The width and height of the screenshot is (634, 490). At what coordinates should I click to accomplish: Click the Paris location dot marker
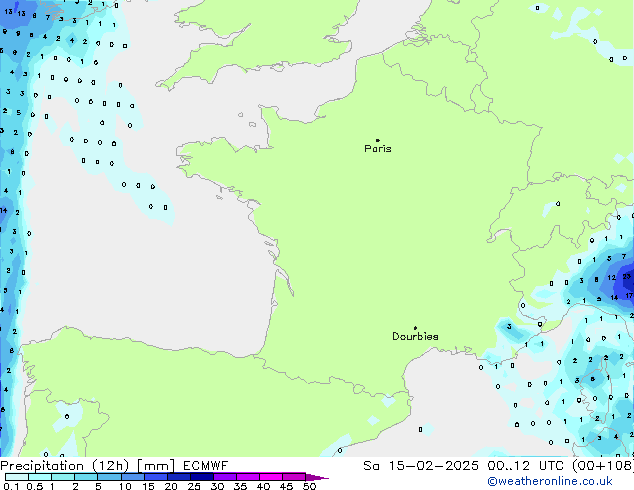(378, 140)
